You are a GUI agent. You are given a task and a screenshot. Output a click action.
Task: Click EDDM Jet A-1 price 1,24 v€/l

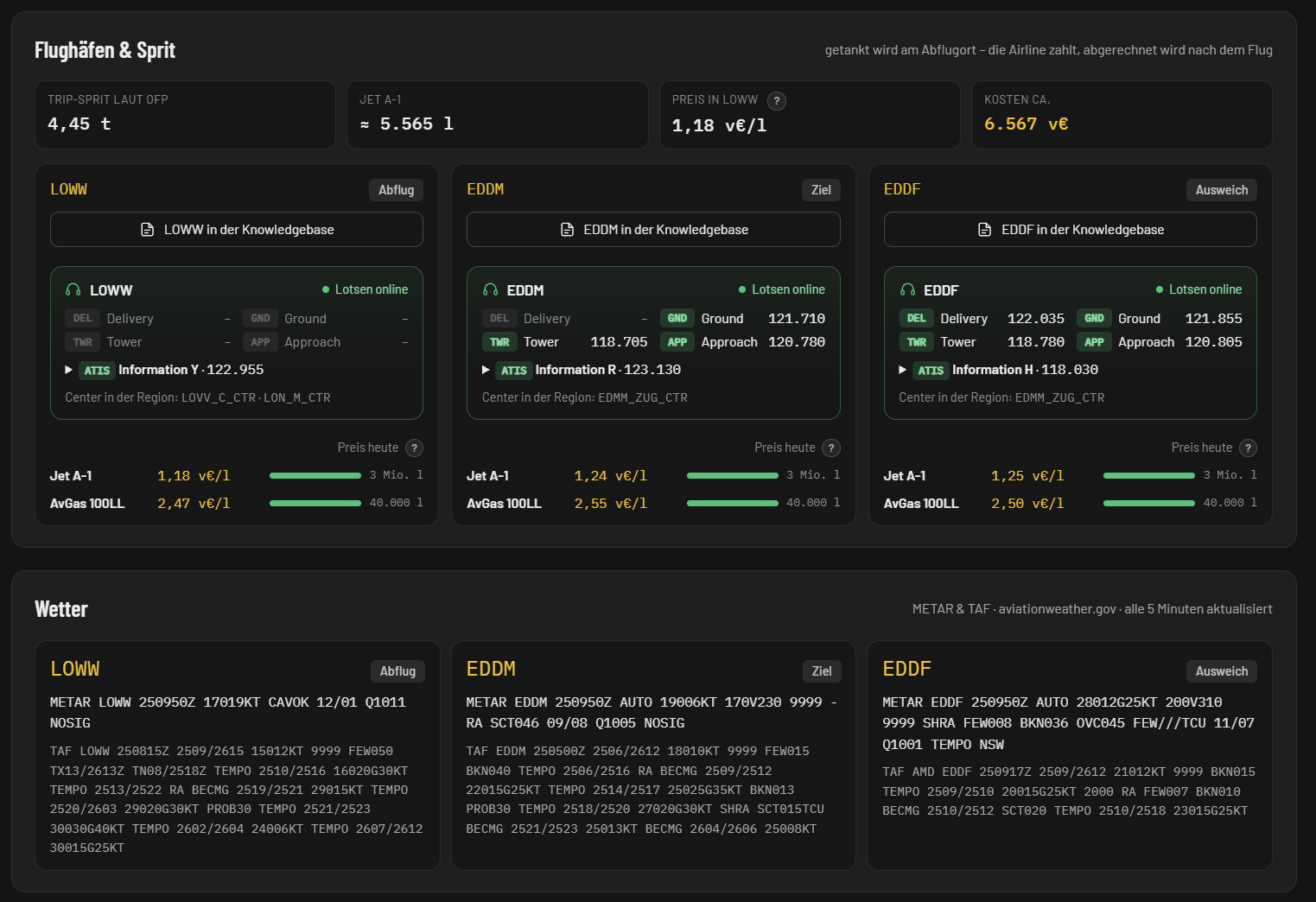(611, 476)
